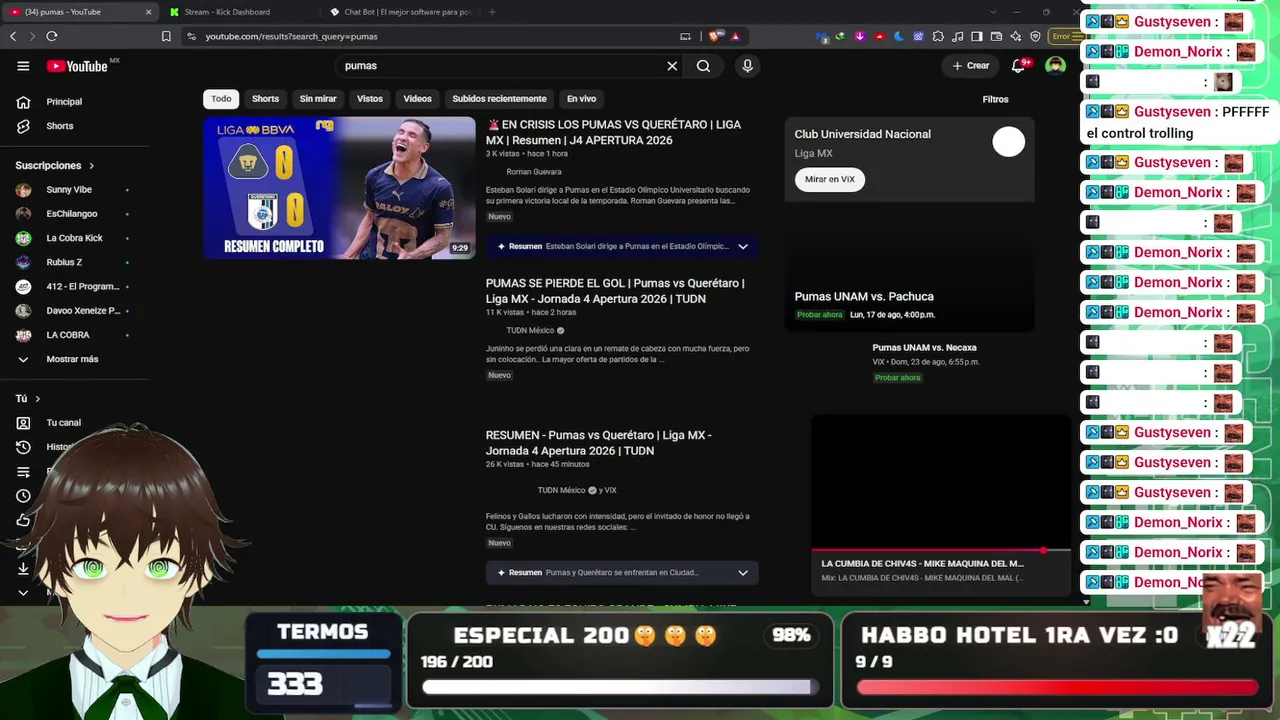Open PUMAS SE PIERDE EL GOL video title

click(615, 291)
